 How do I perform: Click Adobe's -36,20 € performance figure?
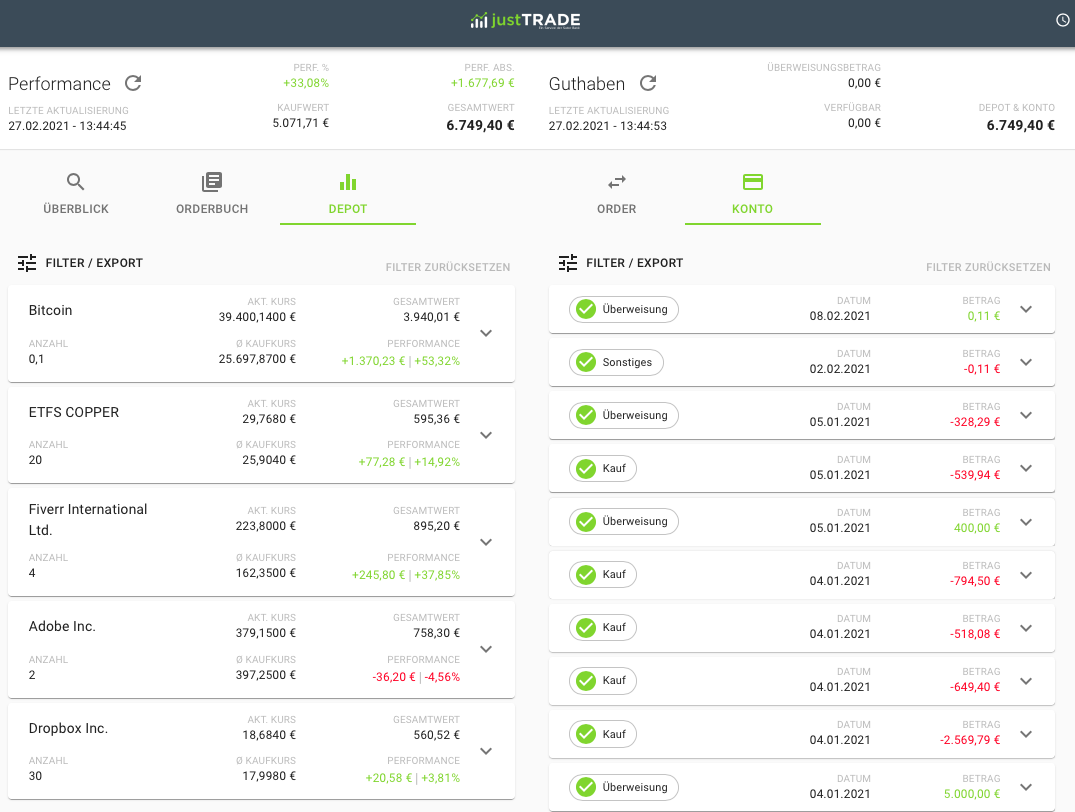coord(394,677)
